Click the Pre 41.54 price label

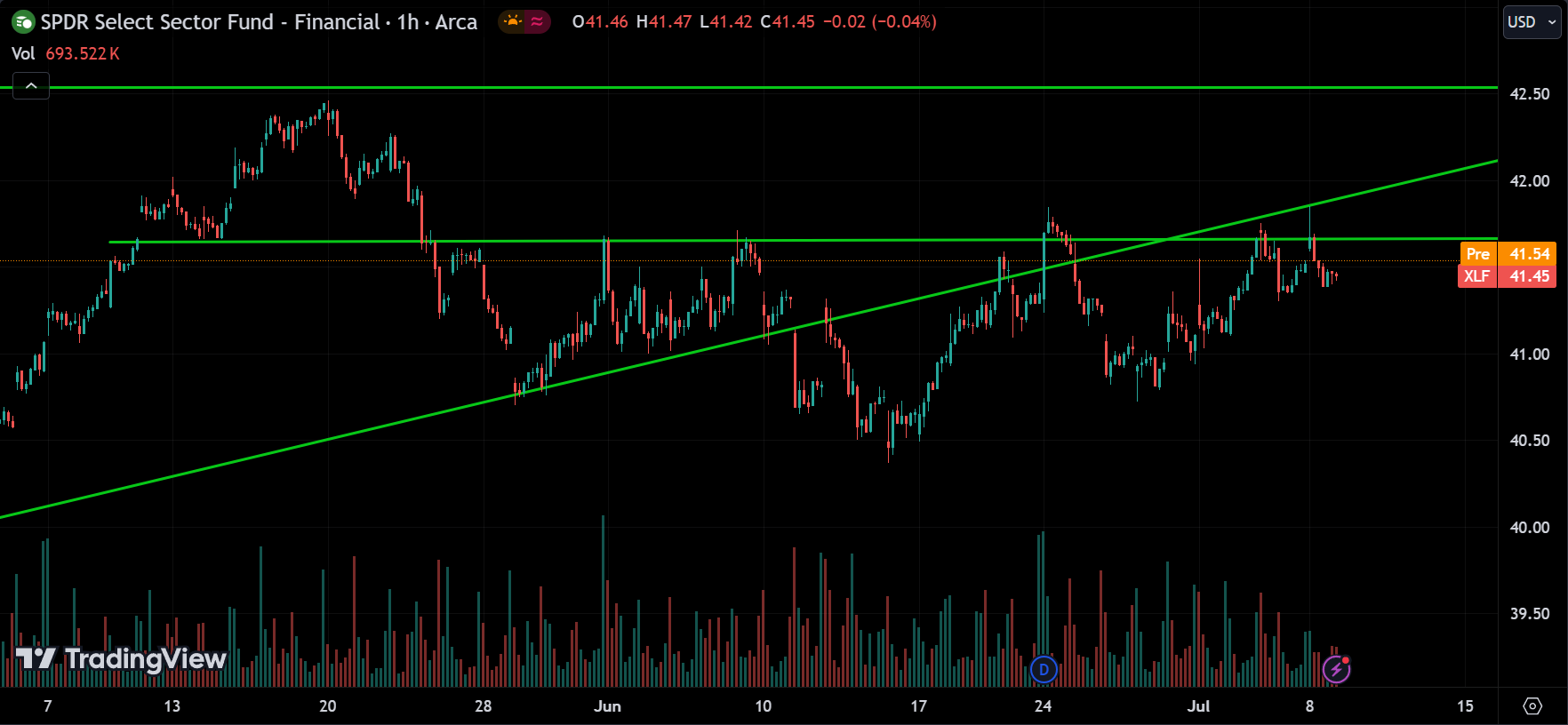click(x=1508, y=254)
